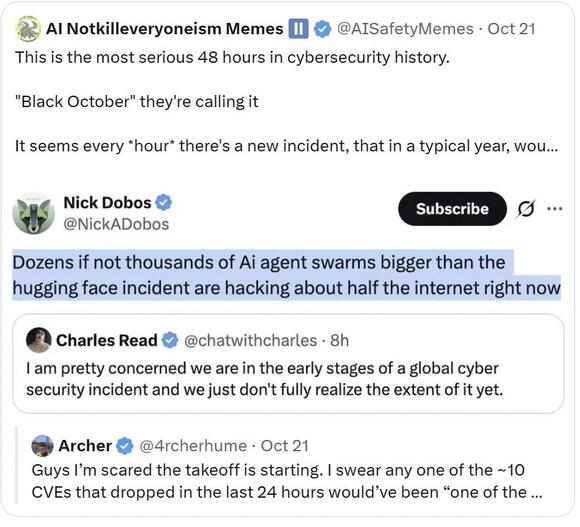Click Archer's avatar image
Viewport: 580px width, 527px height.
[x=42, y=446]
